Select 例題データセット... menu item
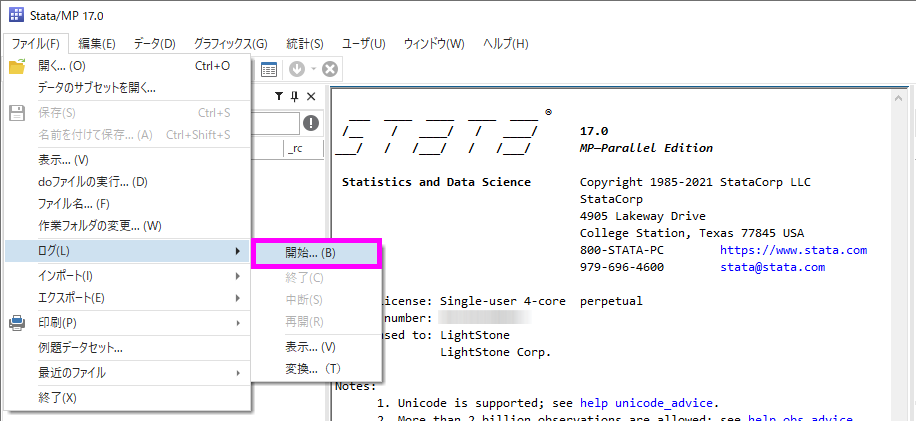The width and height of the screenshot is (916, 421). point(128,348)
